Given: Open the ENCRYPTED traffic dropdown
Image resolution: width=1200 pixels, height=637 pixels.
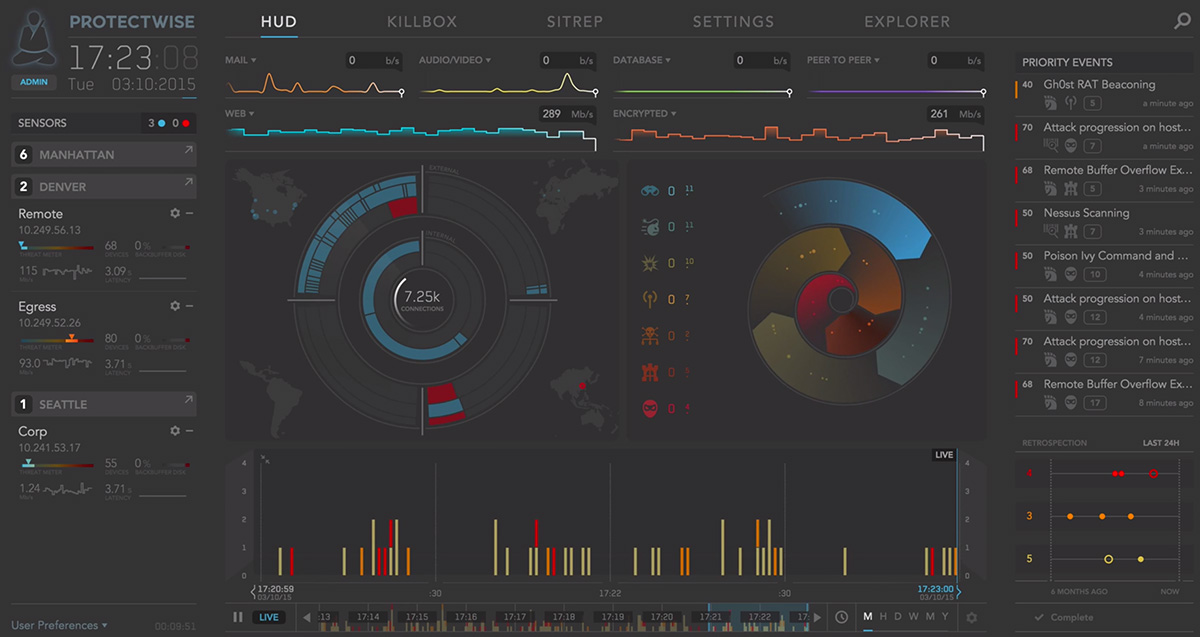Looking at the screenshot, I should (x=646, y=113).
